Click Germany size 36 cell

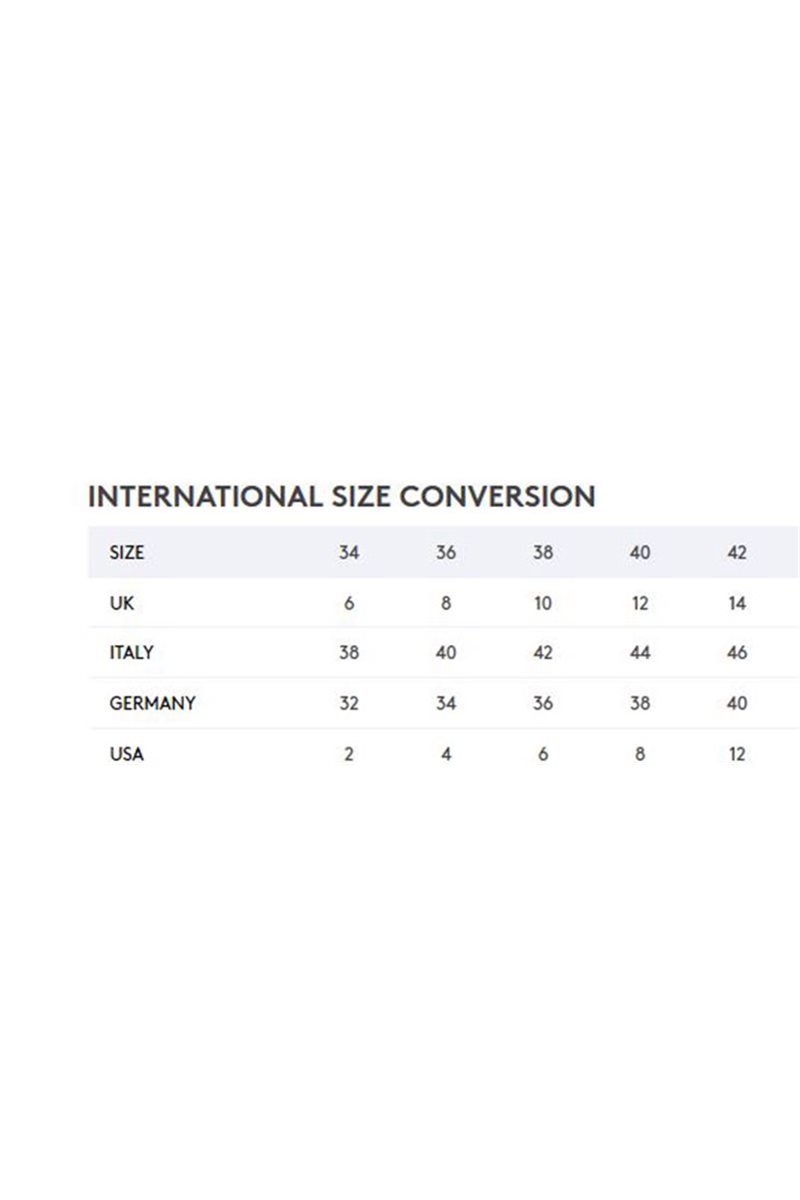[543, 703]
